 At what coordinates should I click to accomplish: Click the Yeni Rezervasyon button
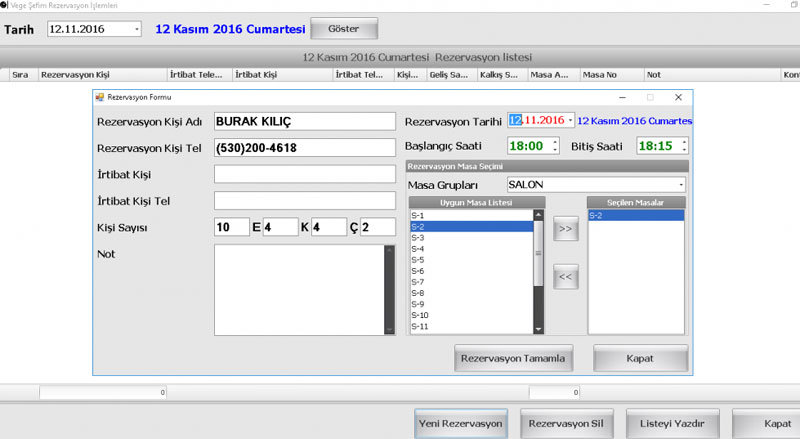pyautogui.click(x=461, y=424)
